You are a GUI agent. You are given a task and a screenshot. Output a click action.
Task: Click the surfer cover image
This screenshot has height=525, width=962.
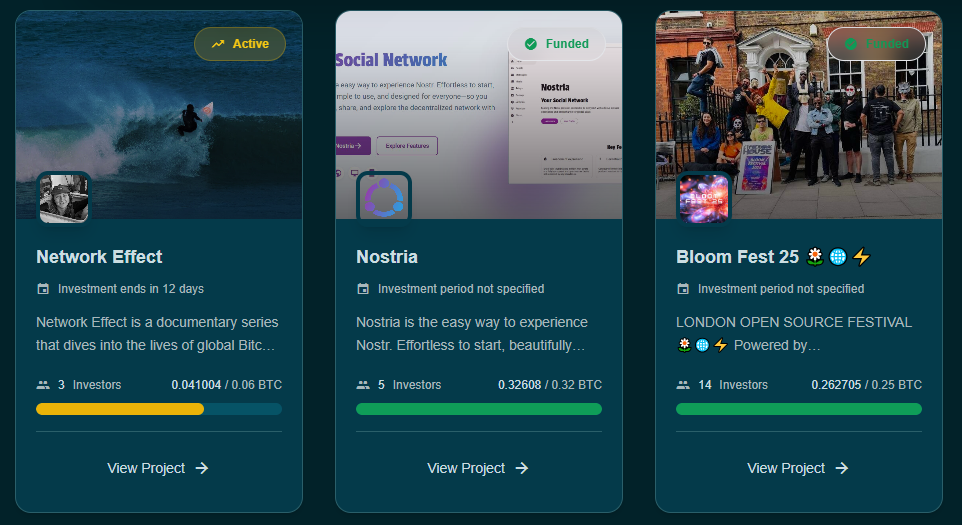[159, 115]
